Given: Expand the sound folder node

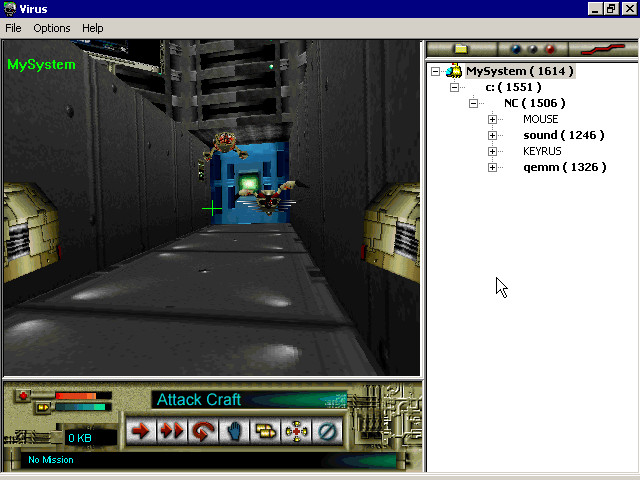Looking at the screenshot, I should pyautogui.click(x=492, y=136).
